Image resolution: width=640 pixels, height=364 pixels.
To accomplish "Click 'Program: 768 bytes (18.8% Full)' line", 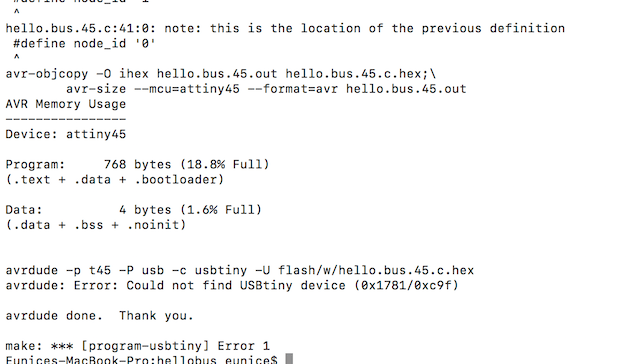I will pos(137,165).
